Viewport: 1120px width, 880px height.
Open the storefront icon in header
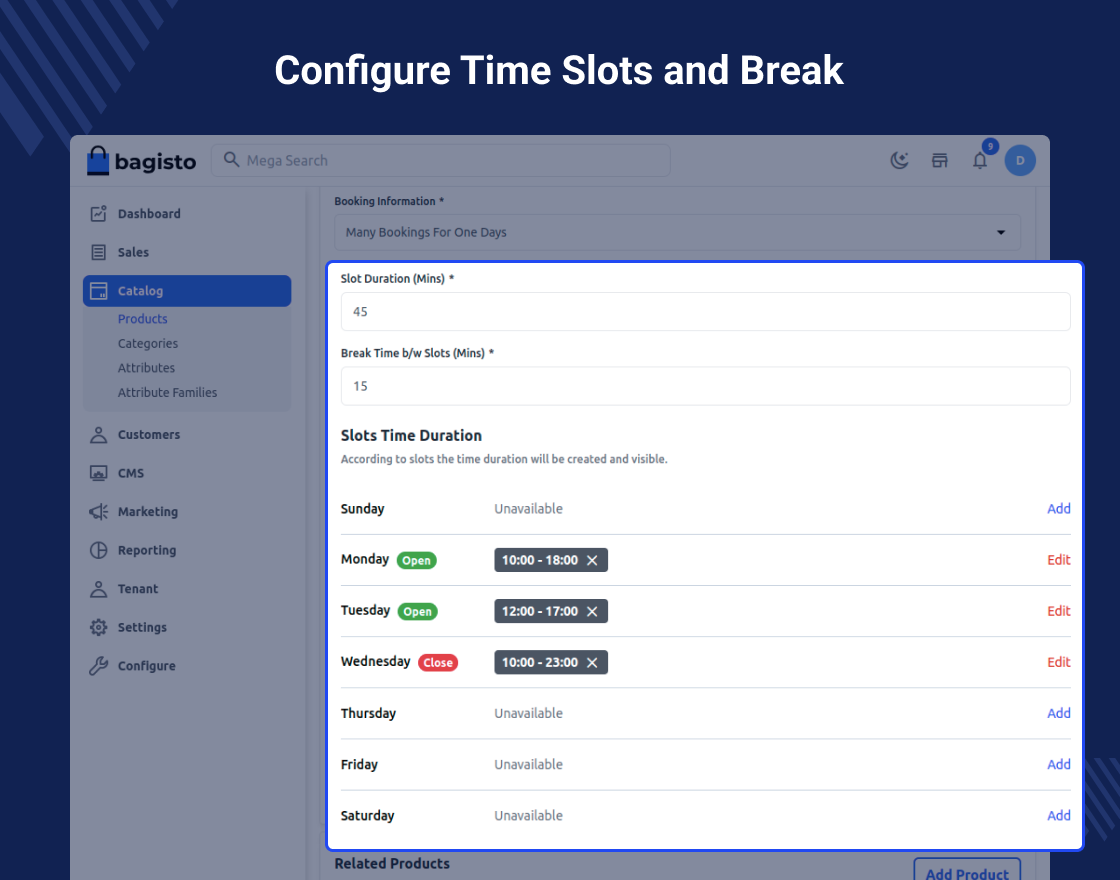click(x=939, y=161)
